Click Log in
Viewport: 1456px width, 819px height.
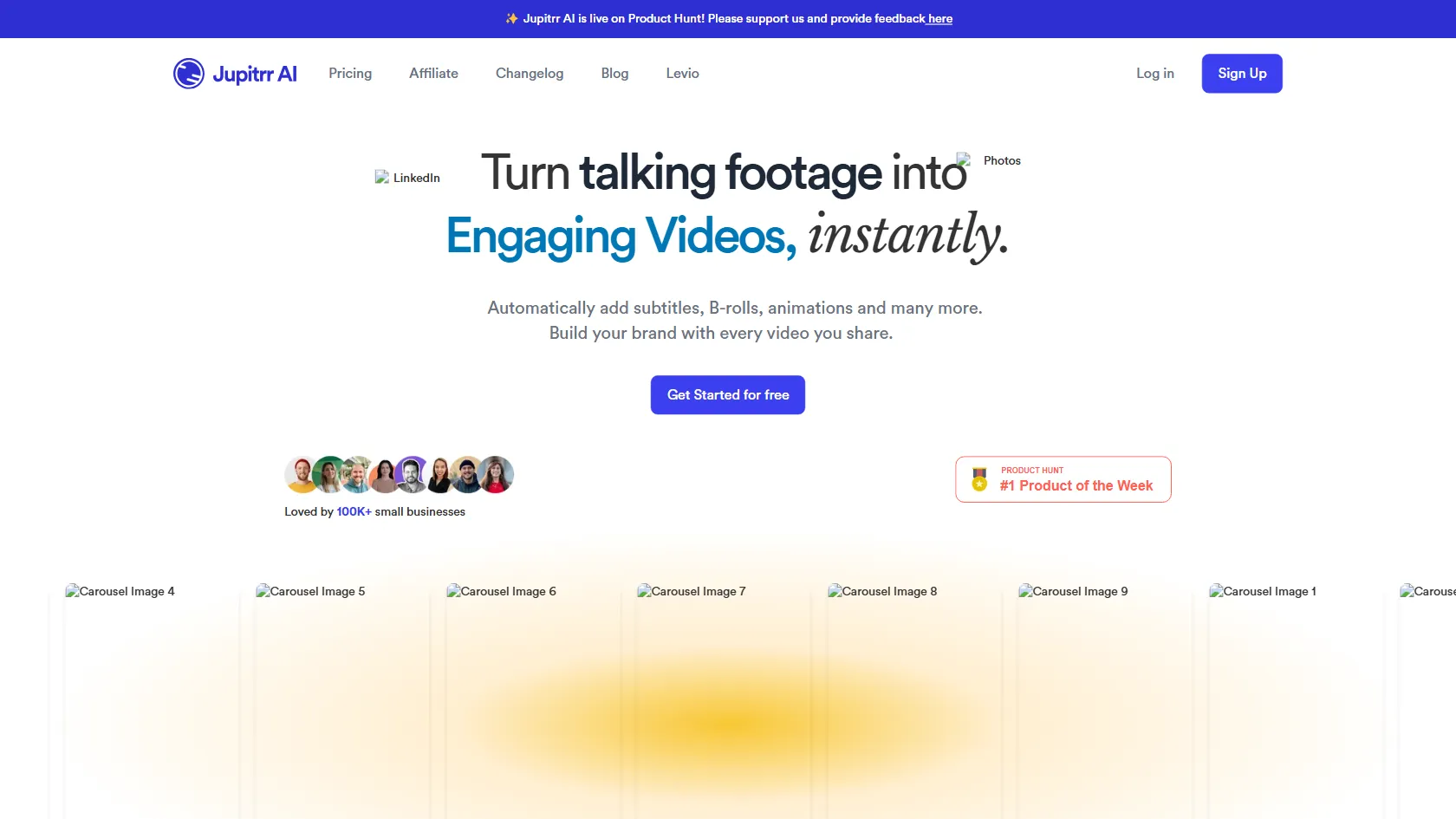[1155, 74]
